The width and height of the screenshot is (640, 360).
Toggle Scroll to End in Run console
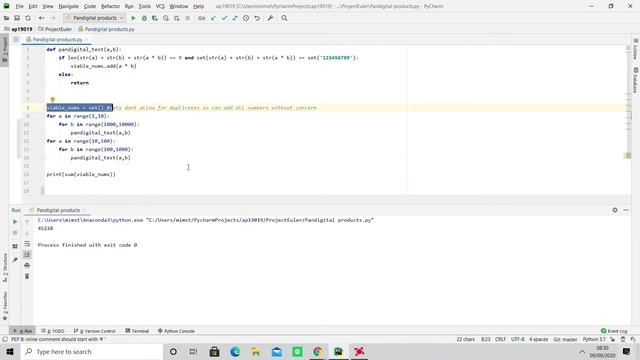coord(27,254)
